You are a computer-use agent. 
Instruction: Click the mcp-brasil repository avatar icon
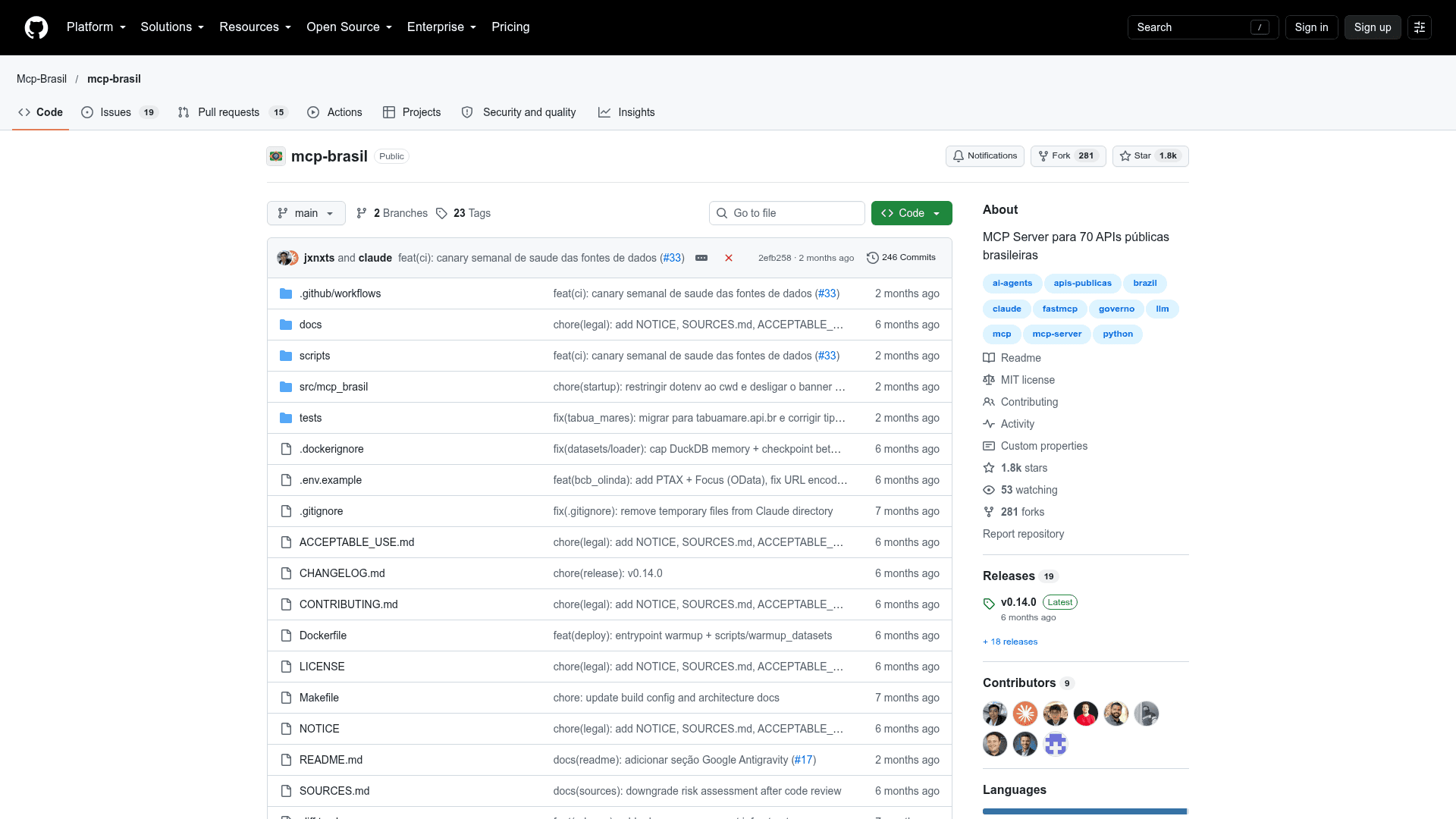click(276, 156)
